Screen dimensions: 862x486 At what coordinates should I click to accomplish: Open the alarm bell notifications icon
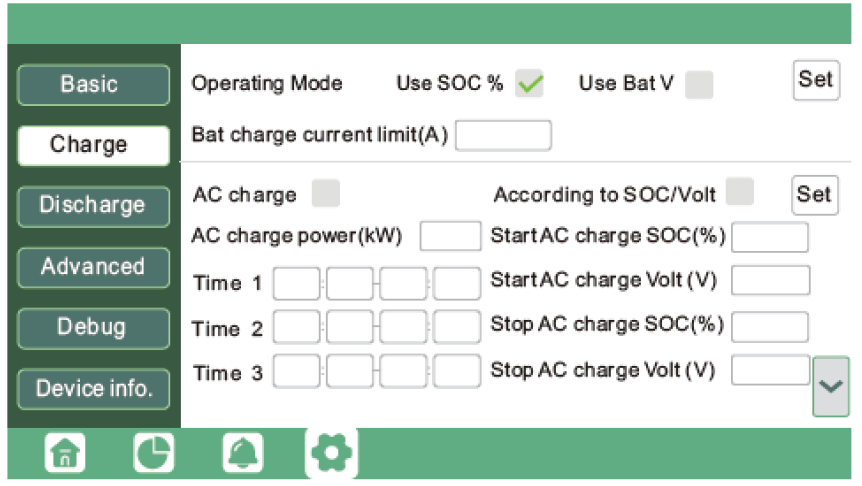[242, 455]
